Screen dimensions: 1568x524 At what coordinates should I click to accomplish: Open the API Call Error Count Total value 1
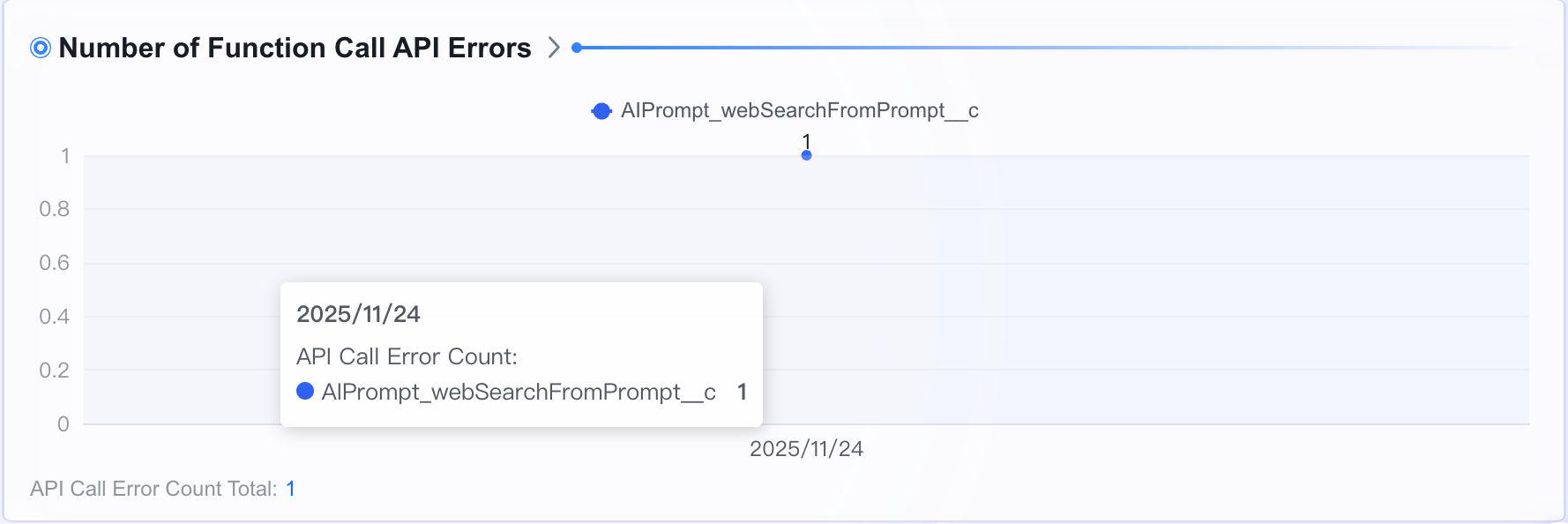291,489
